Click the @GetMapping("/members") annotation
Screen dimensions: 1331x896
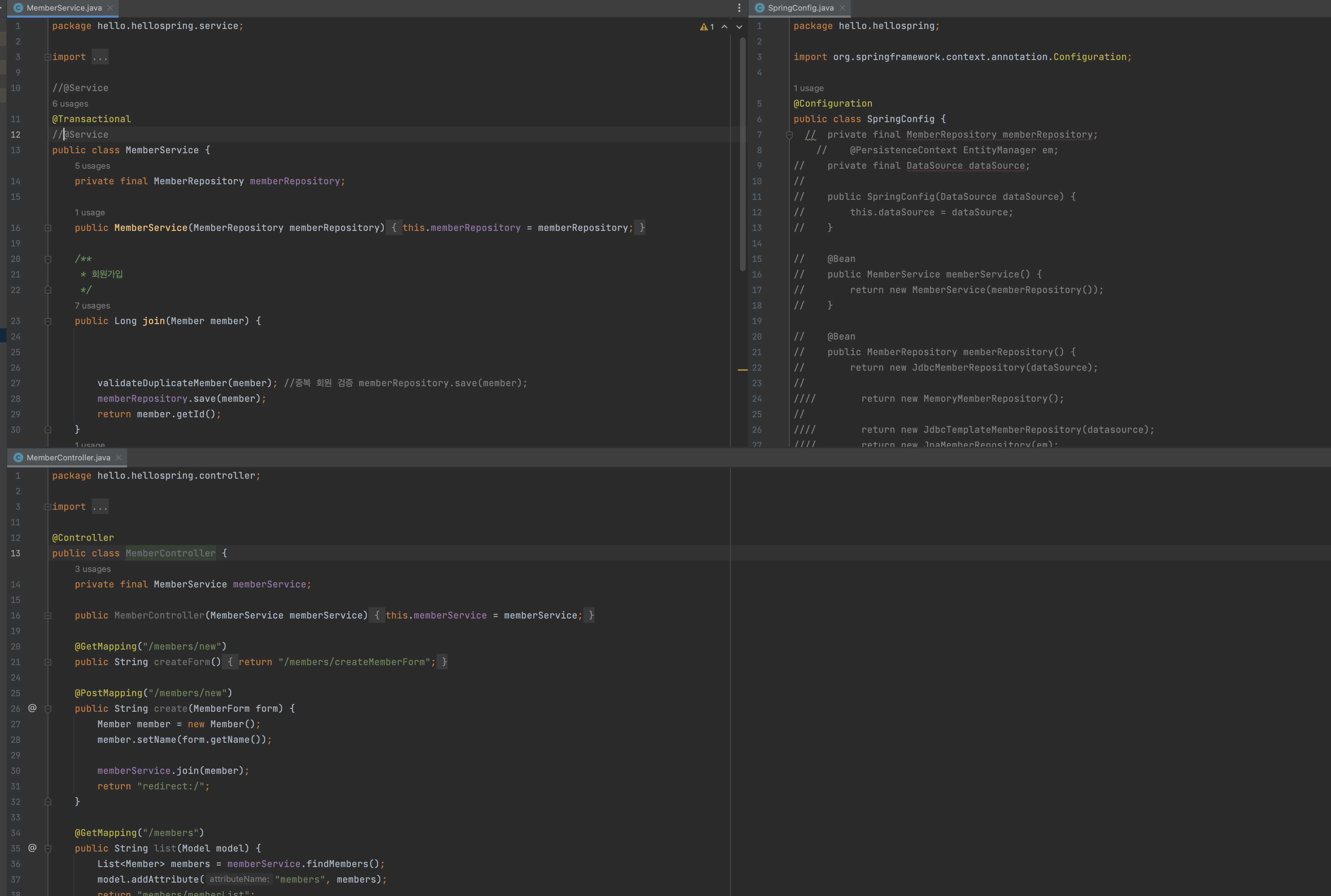(x=139, y=833)
